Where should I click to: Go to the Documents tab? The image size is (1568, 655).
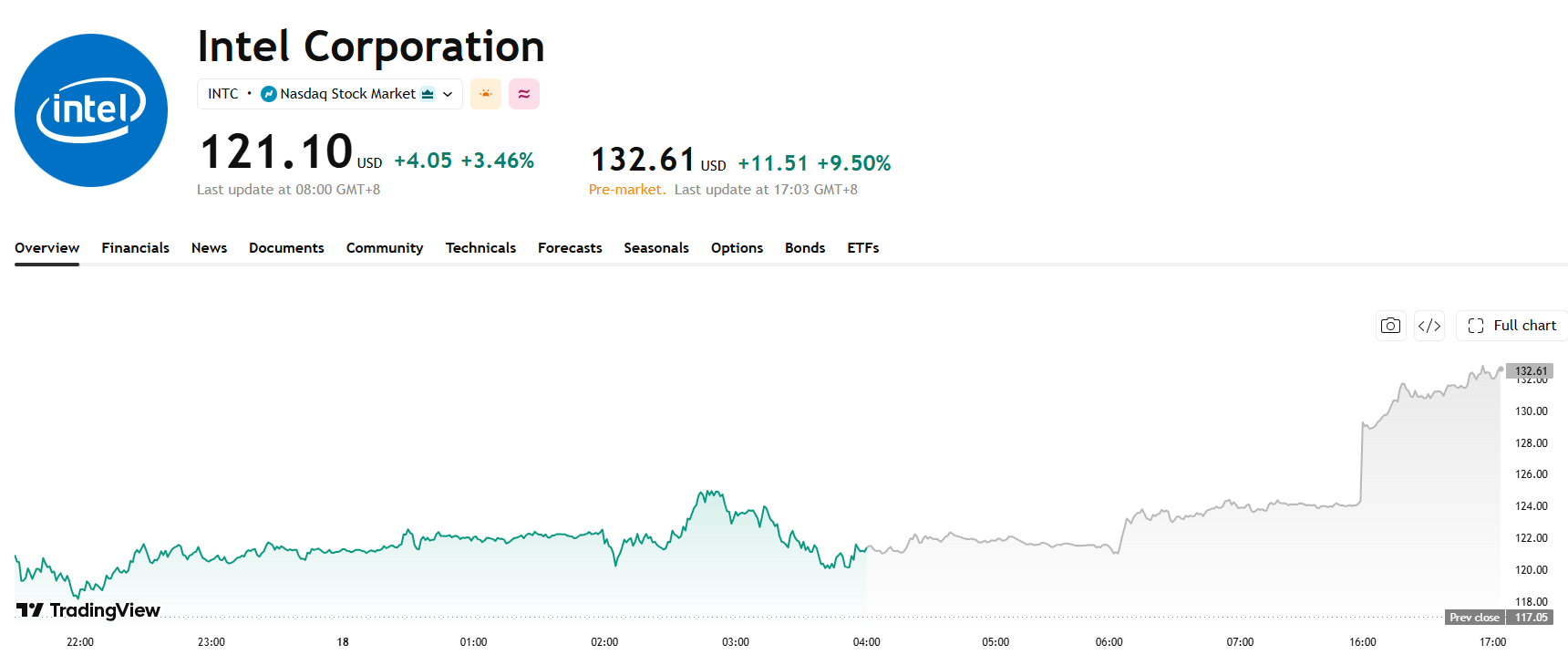point(286,248)
